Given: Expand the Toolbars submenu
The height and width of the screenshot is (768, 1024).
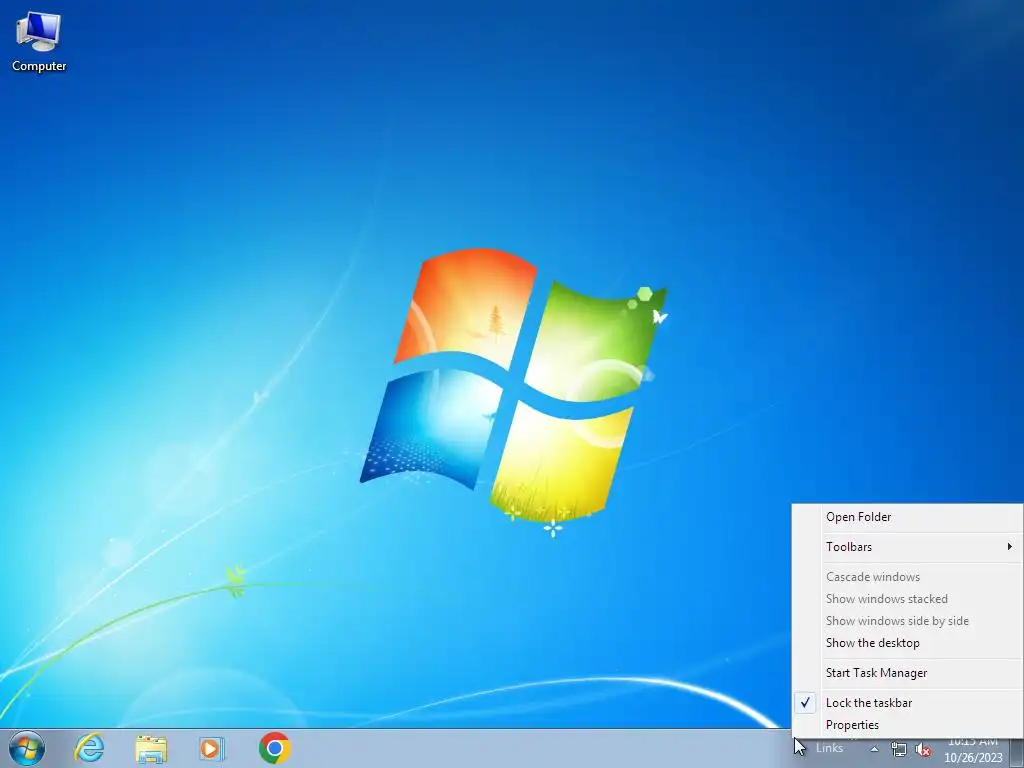Looking at the screenshot, I should pyautogui.click(x=907, y=547).
